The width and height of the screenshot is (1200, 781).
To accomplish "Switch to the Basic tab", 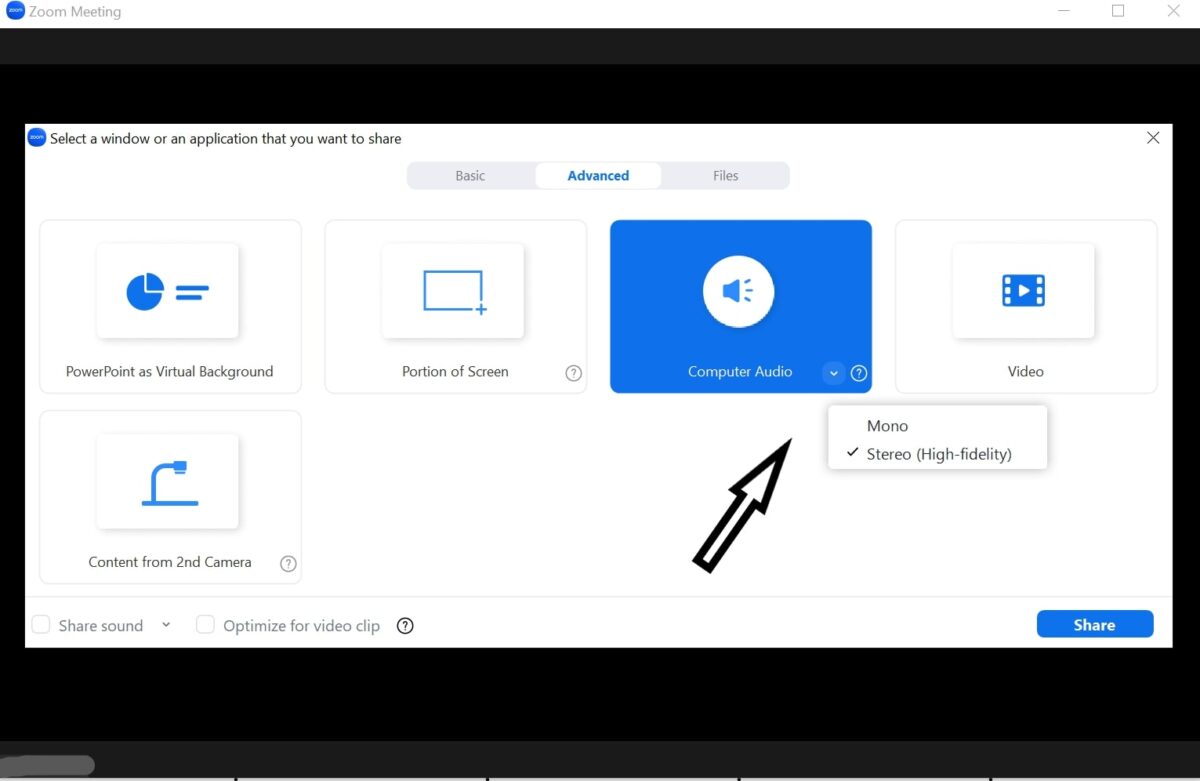I will [470, 176].
